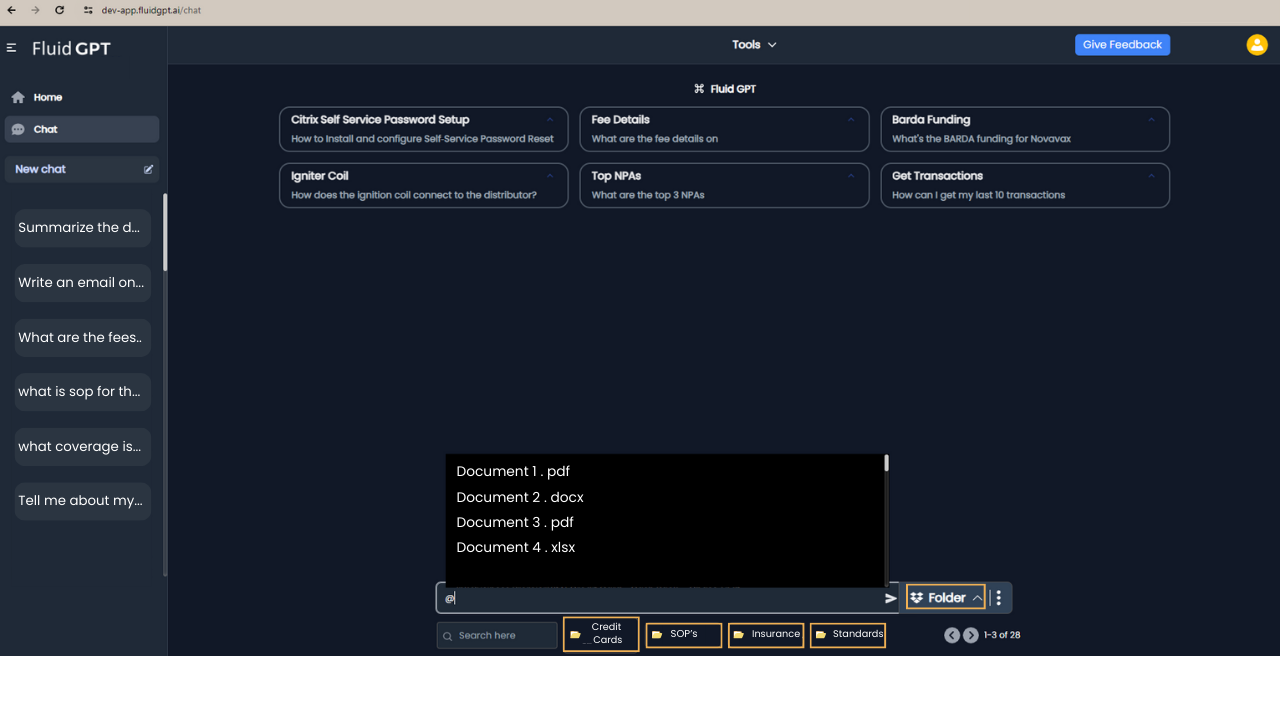
Task: Choose Document 2 . docx from list
Action: [x=520, y=497]
